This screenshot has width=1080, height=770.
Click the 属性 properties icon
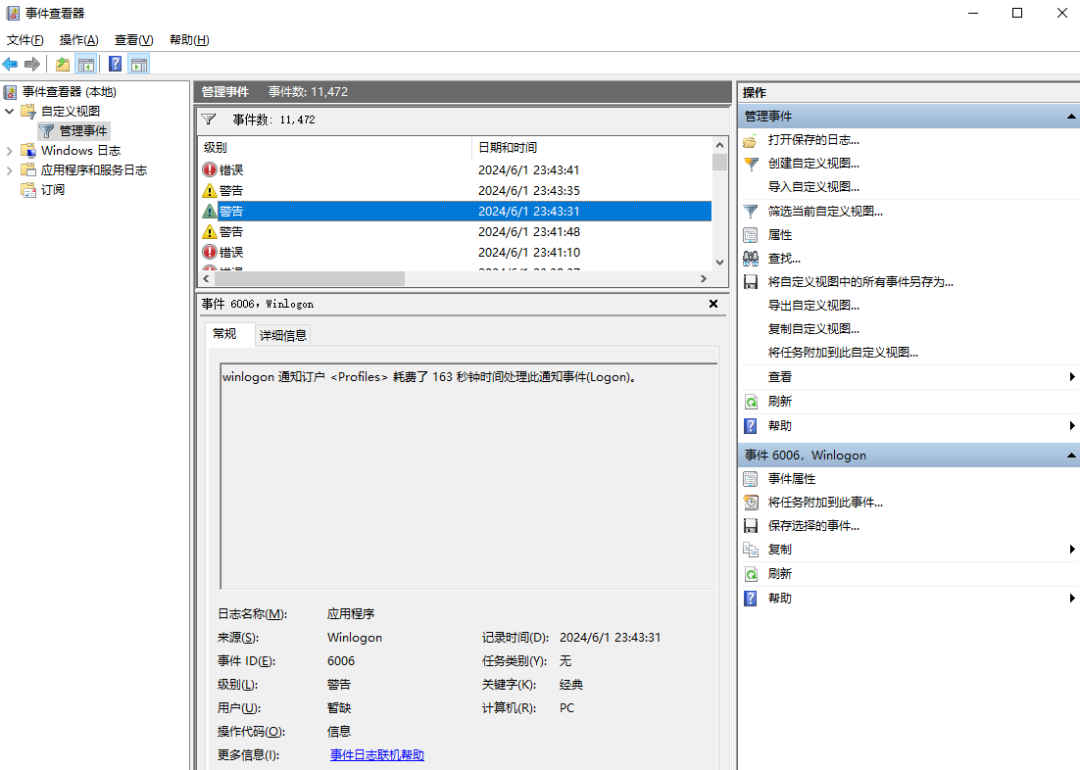[x=751, y=235]
